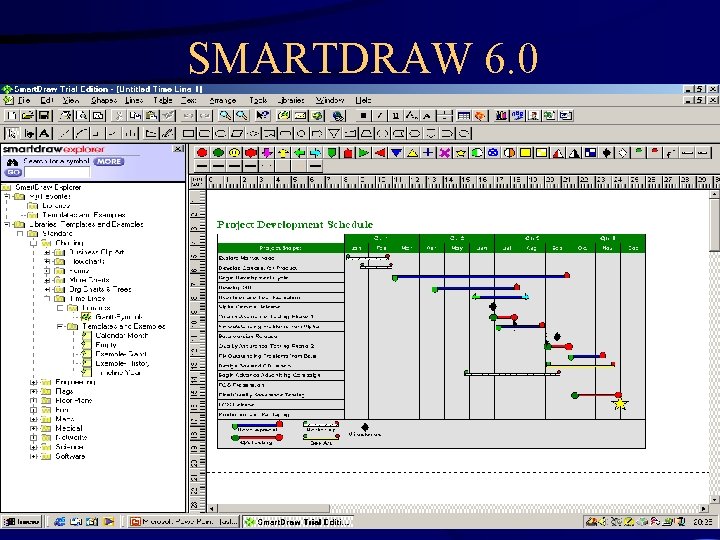Image resolution: width=720 pixels, height=540 pixels.
Task: Pick the purple X symbol
Action: tap(444, 152)
